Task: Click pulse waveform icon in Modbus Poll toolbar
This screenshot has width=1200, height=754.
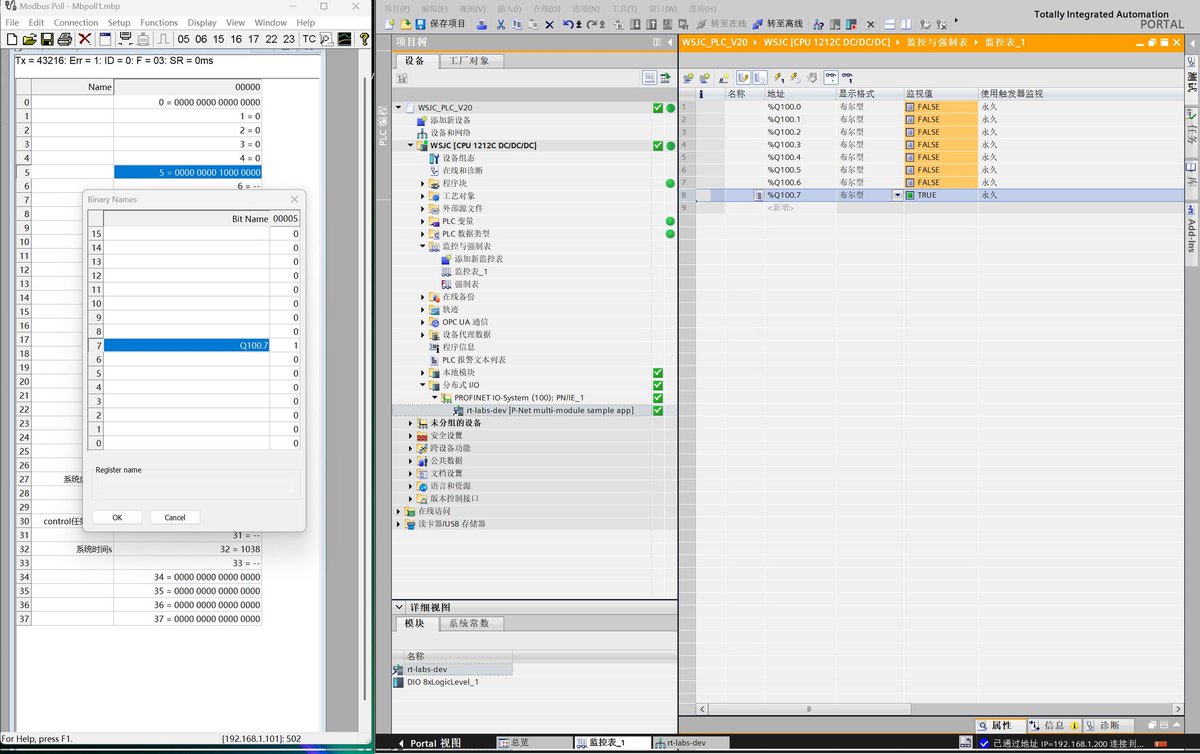Action: (163, 39)
